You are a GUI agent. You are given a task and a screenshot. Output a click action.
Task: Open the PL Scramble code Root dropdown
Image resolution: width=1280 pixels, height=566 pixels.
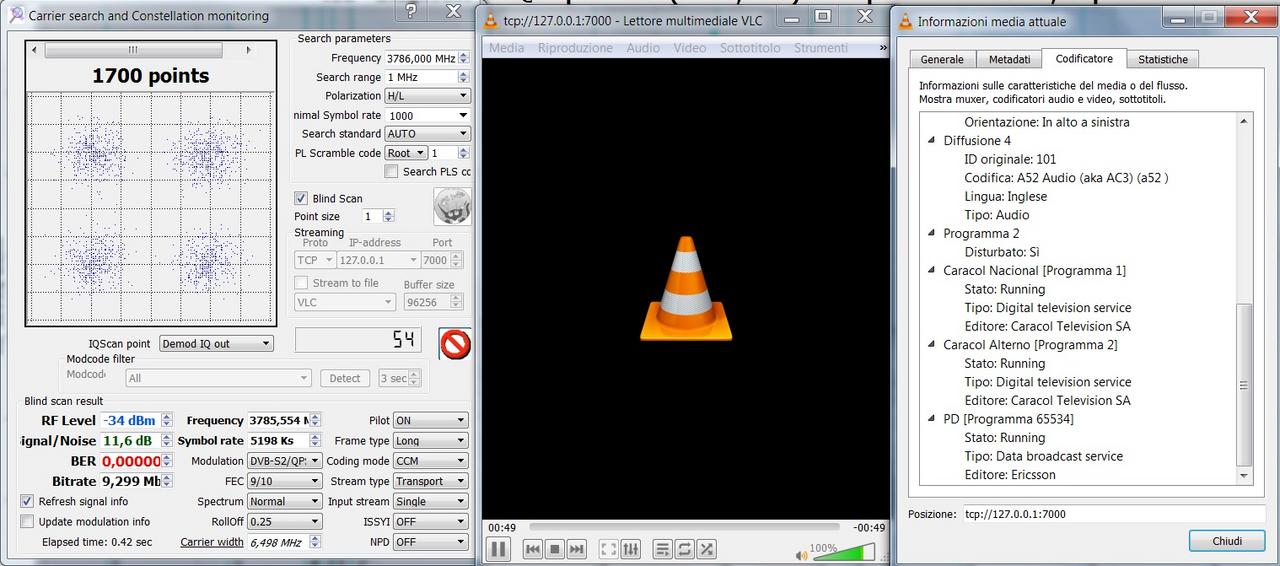pos(407,153)
